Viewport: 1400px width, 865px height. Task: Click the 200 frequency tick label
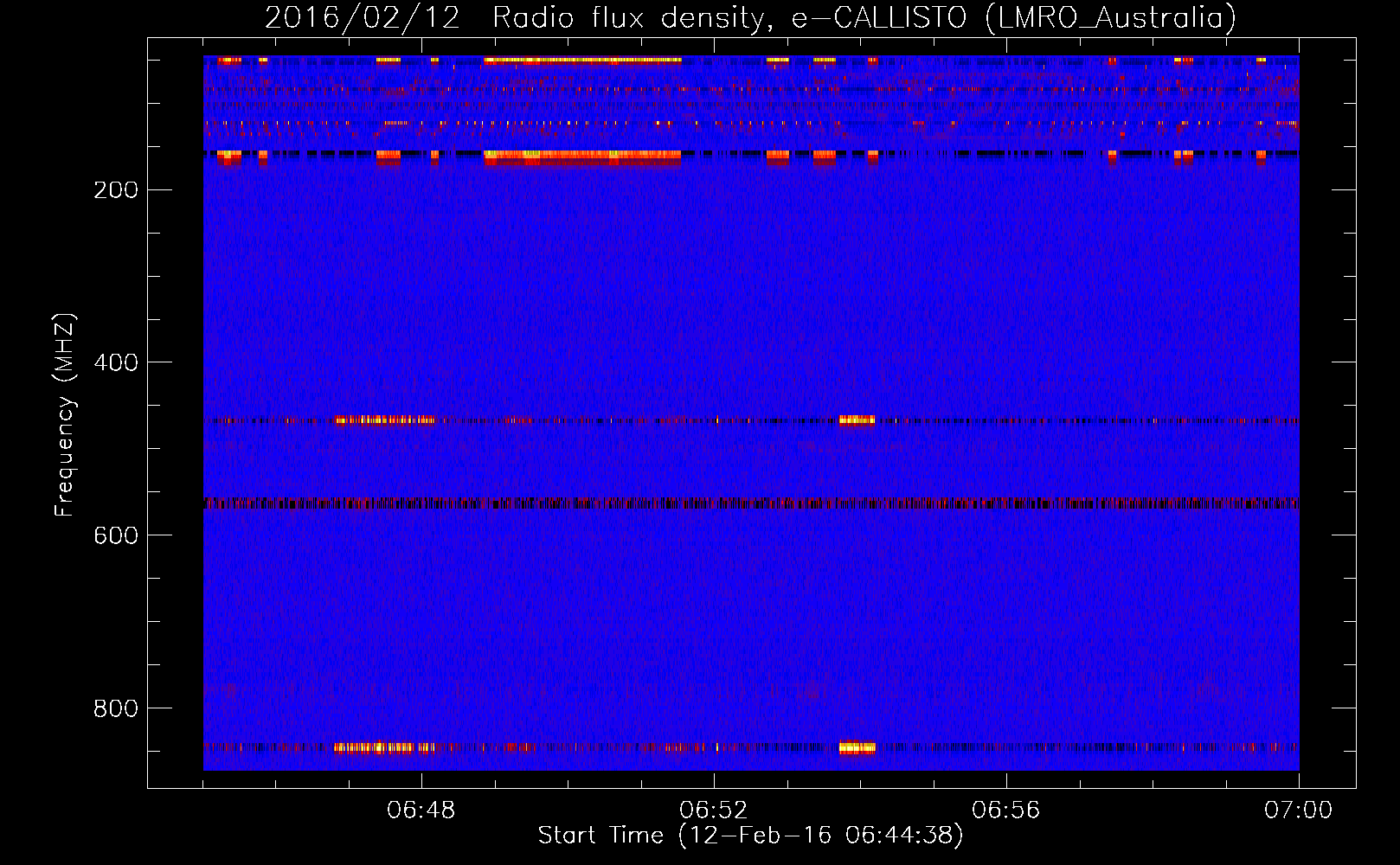[116, 190]
